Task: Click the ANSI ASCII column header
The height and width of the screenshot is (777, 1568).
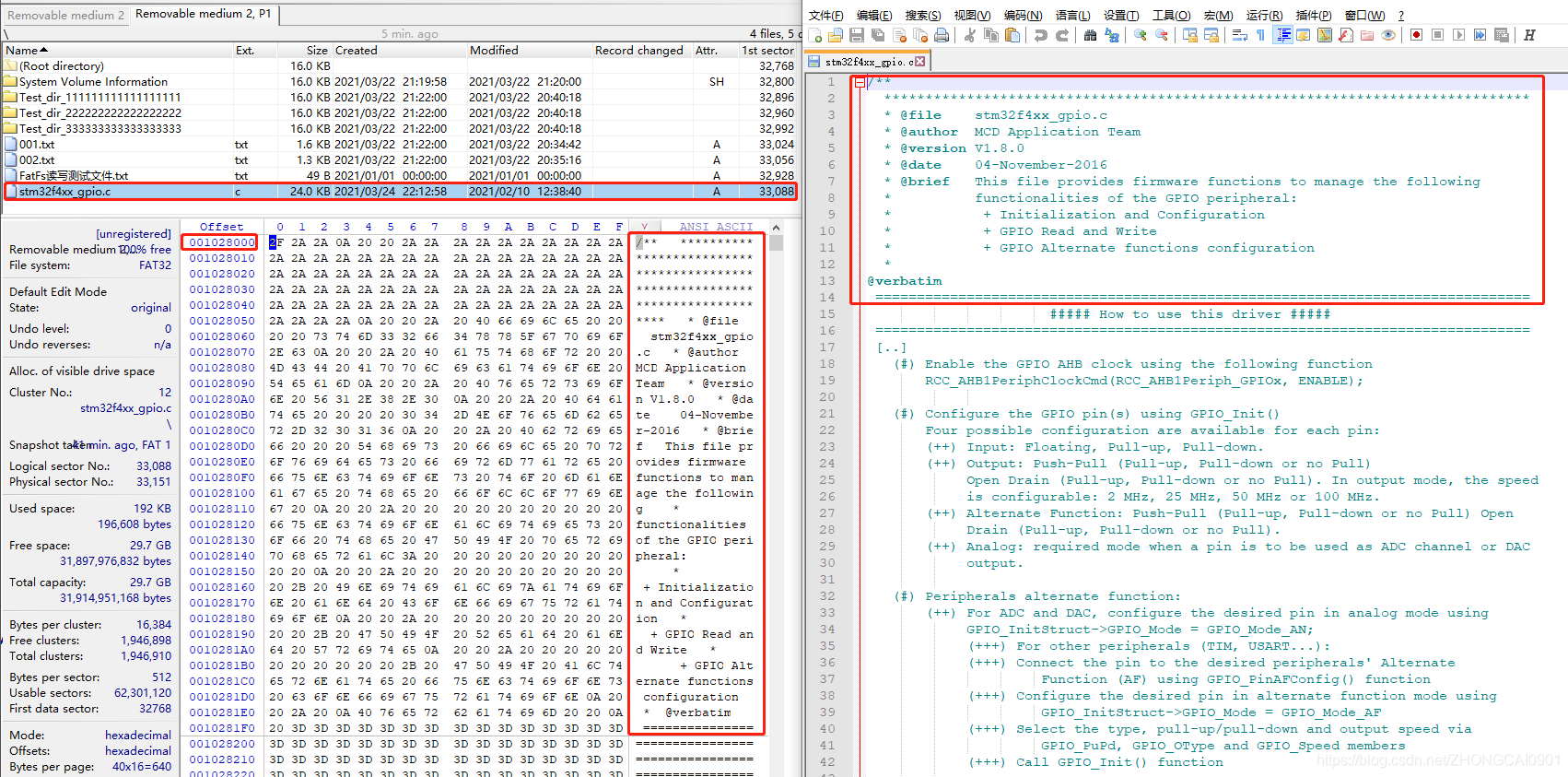Action: click(716, 227)
